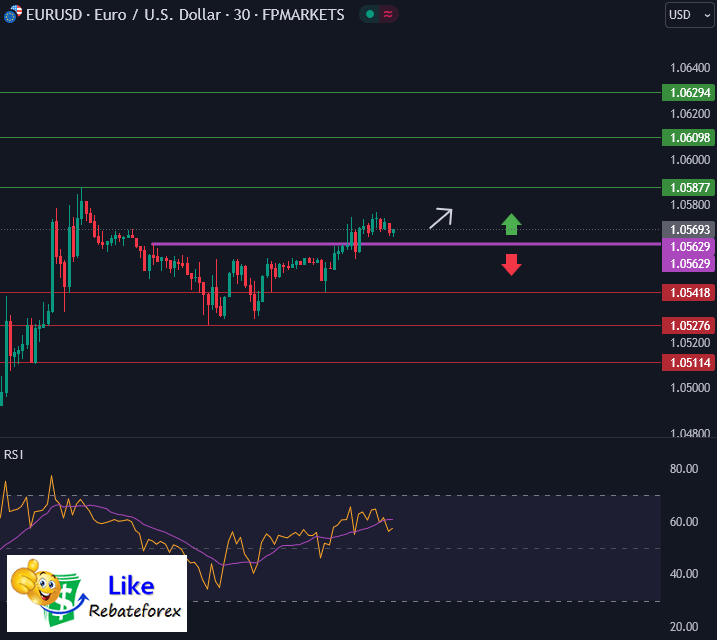The image size is (717, 640).
Task: Select the thick purple horizontal line
Action: [x=406, y=244]
